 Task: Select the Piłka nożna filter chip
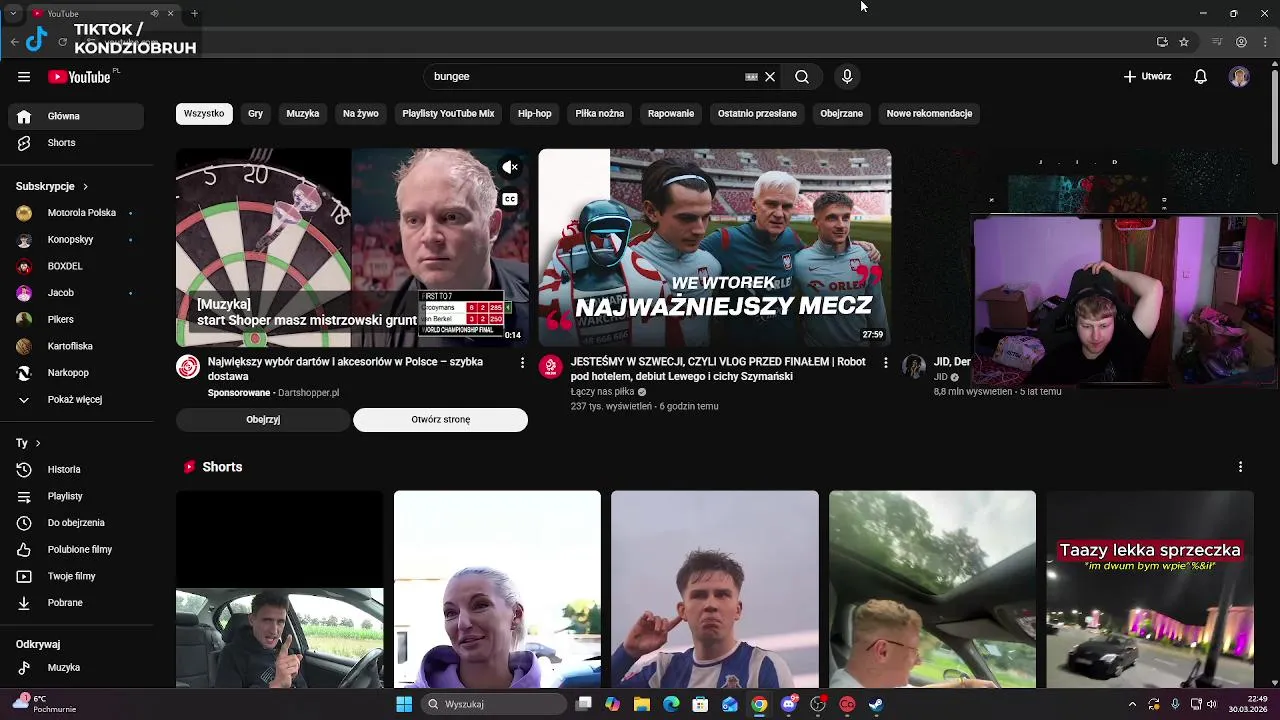click(x=600, y=114)
